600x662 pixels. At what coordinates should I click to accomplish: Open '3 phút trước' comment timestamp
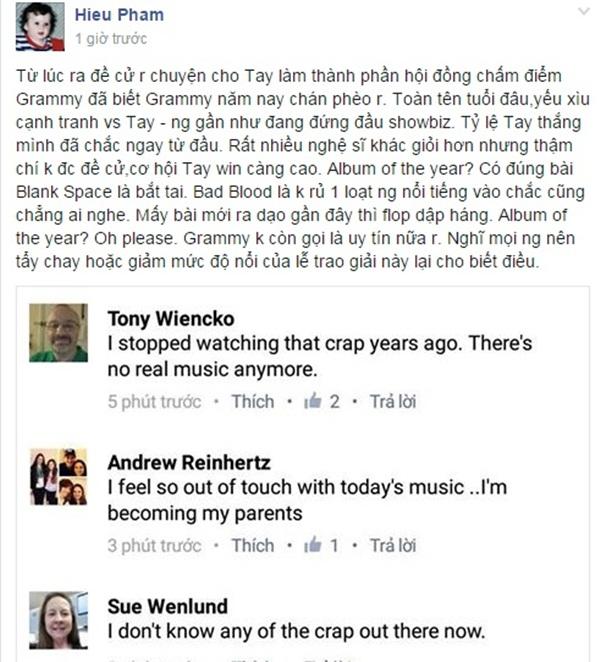pyautogui.click(x=154, y=545)
